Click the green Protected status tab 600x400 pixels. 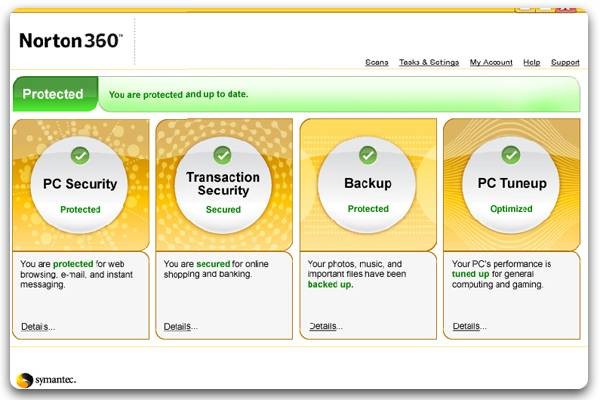(x=55, y=94)
